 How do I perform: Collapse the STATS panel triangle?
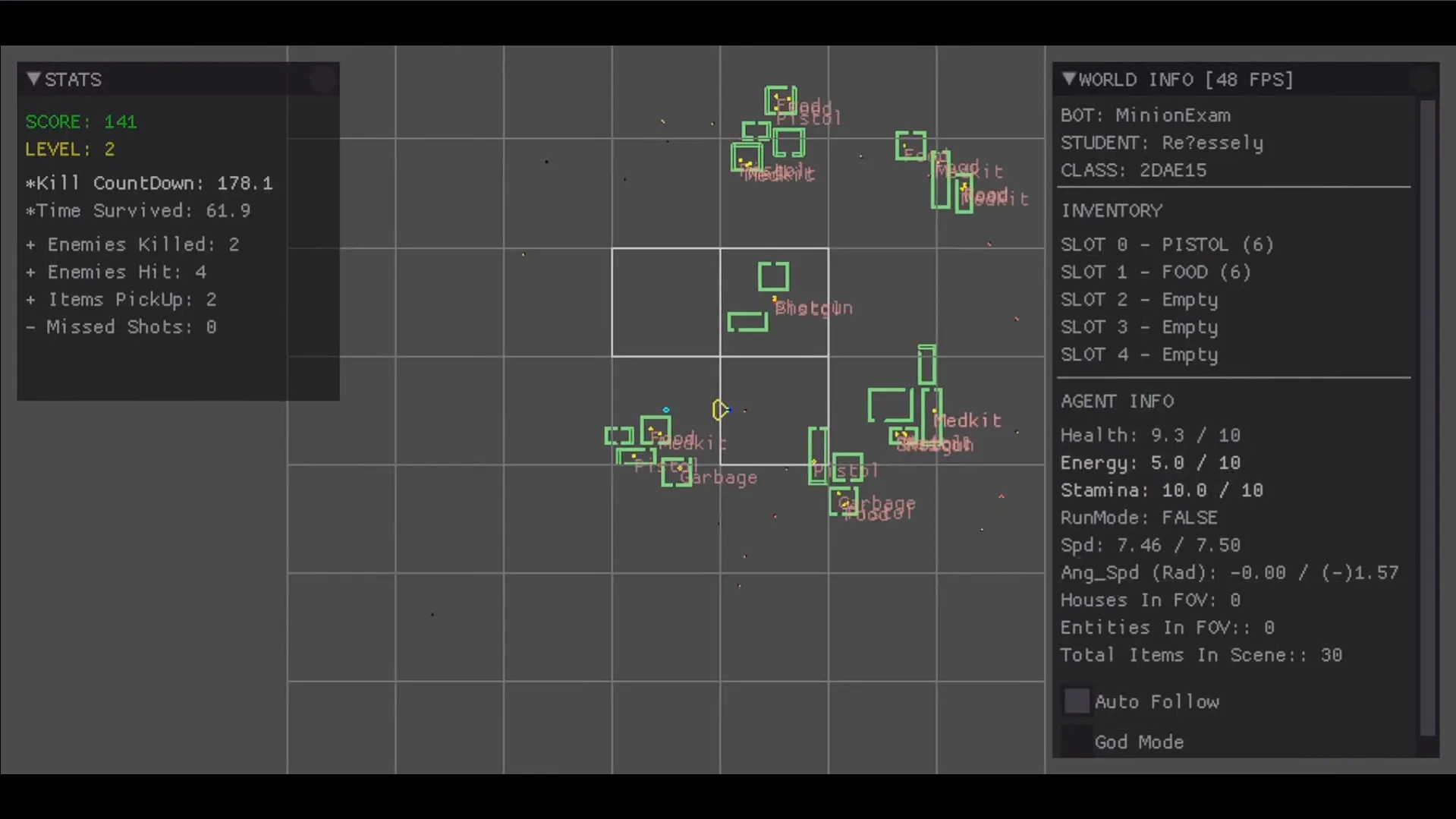tap(33, 79)
